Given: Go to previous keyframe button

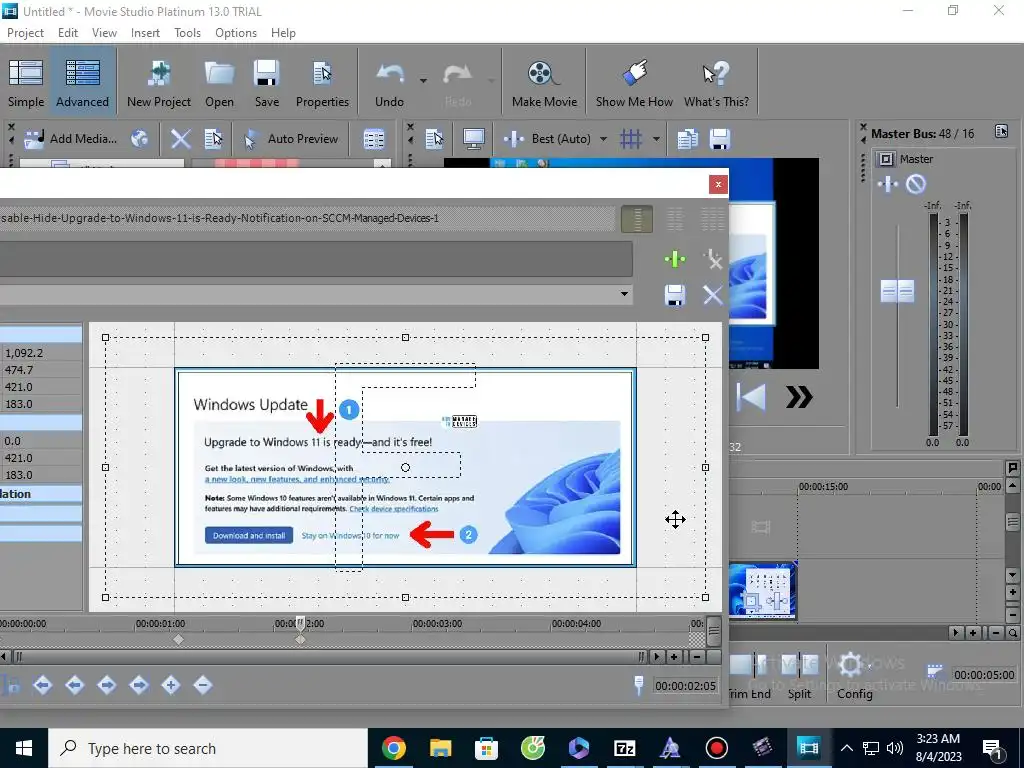Looking at the screenshot, I should coord(74,685).
